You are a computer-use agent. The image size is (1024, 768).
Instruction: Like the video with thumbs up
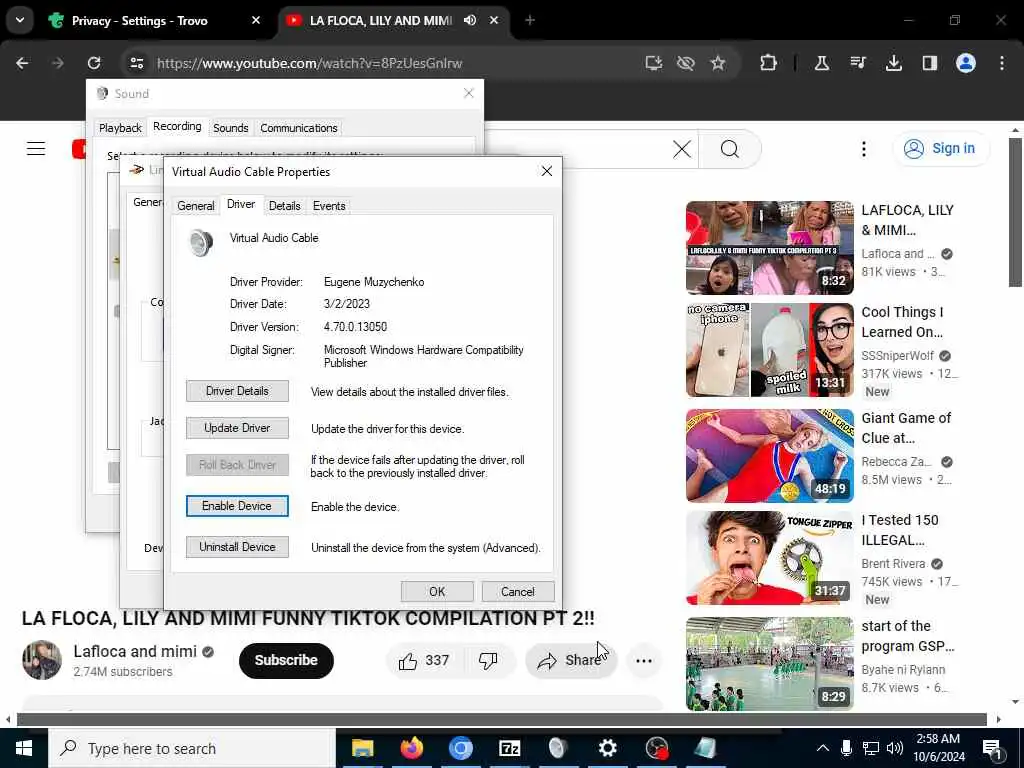tap(424, 661)
